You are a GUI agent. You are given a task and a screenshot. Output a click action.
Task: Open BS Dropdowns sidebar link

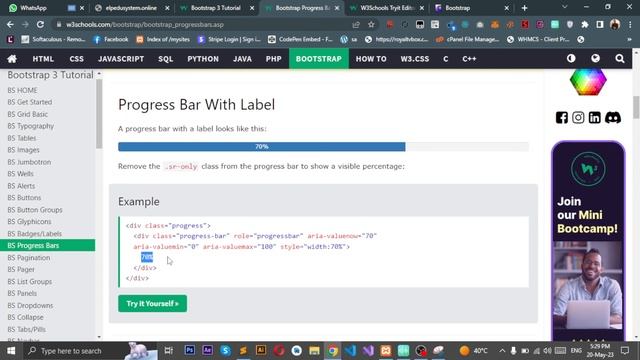[x=30, y=306]
